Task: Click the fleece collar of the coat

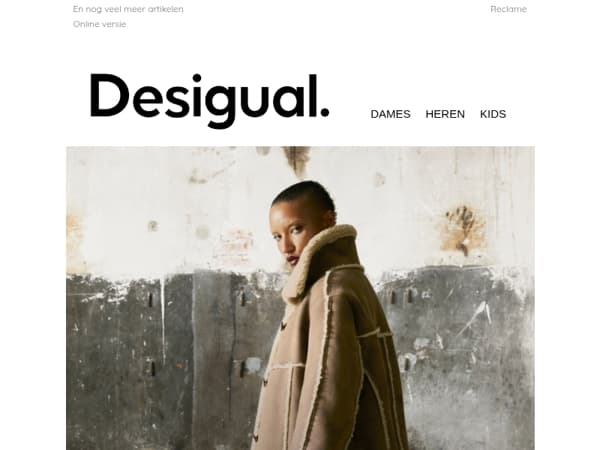Action: pos(314,260)
